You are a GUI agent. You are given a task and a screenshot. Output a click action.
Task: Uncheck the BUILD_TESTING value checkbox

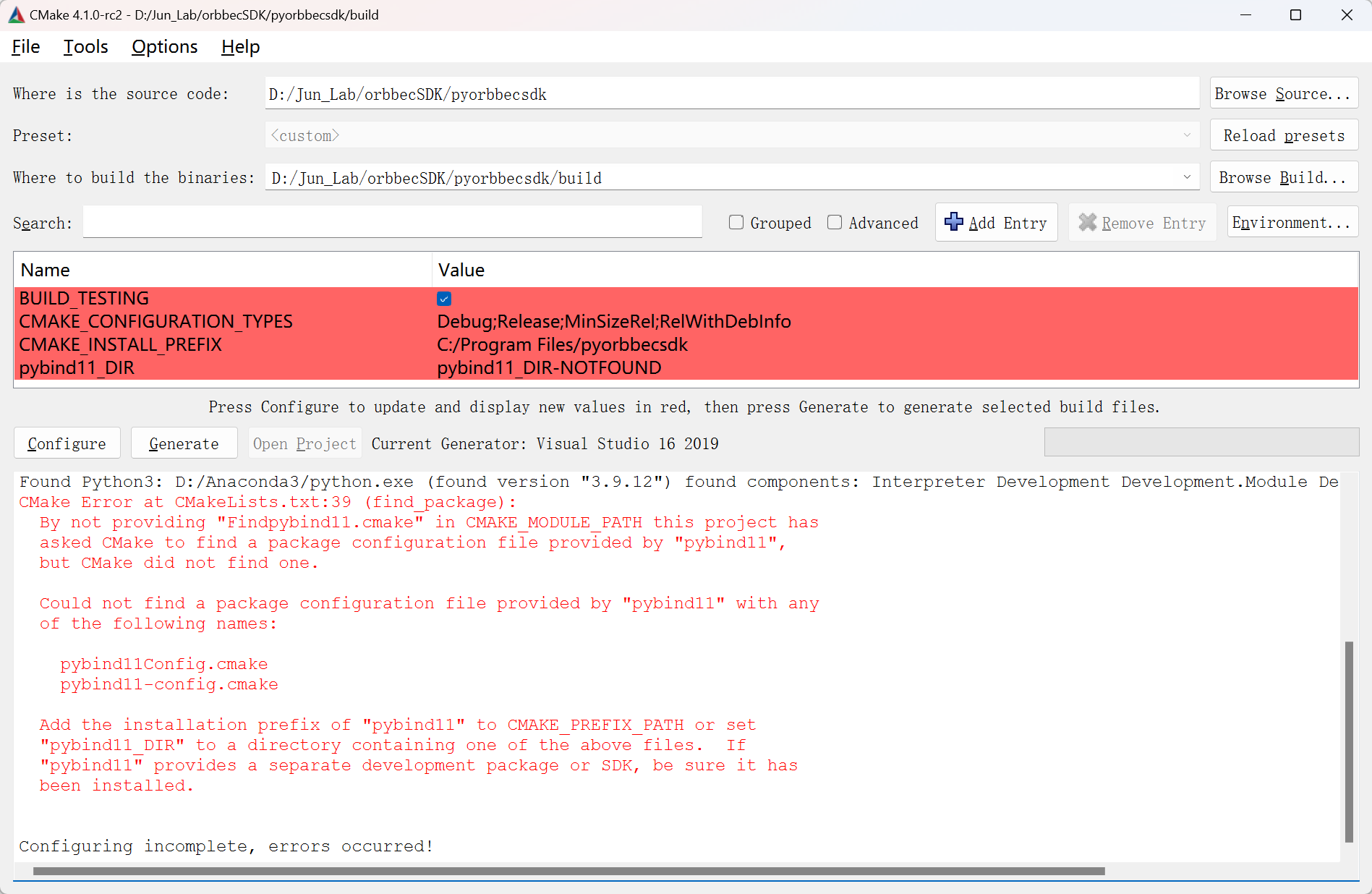(443, 298)
